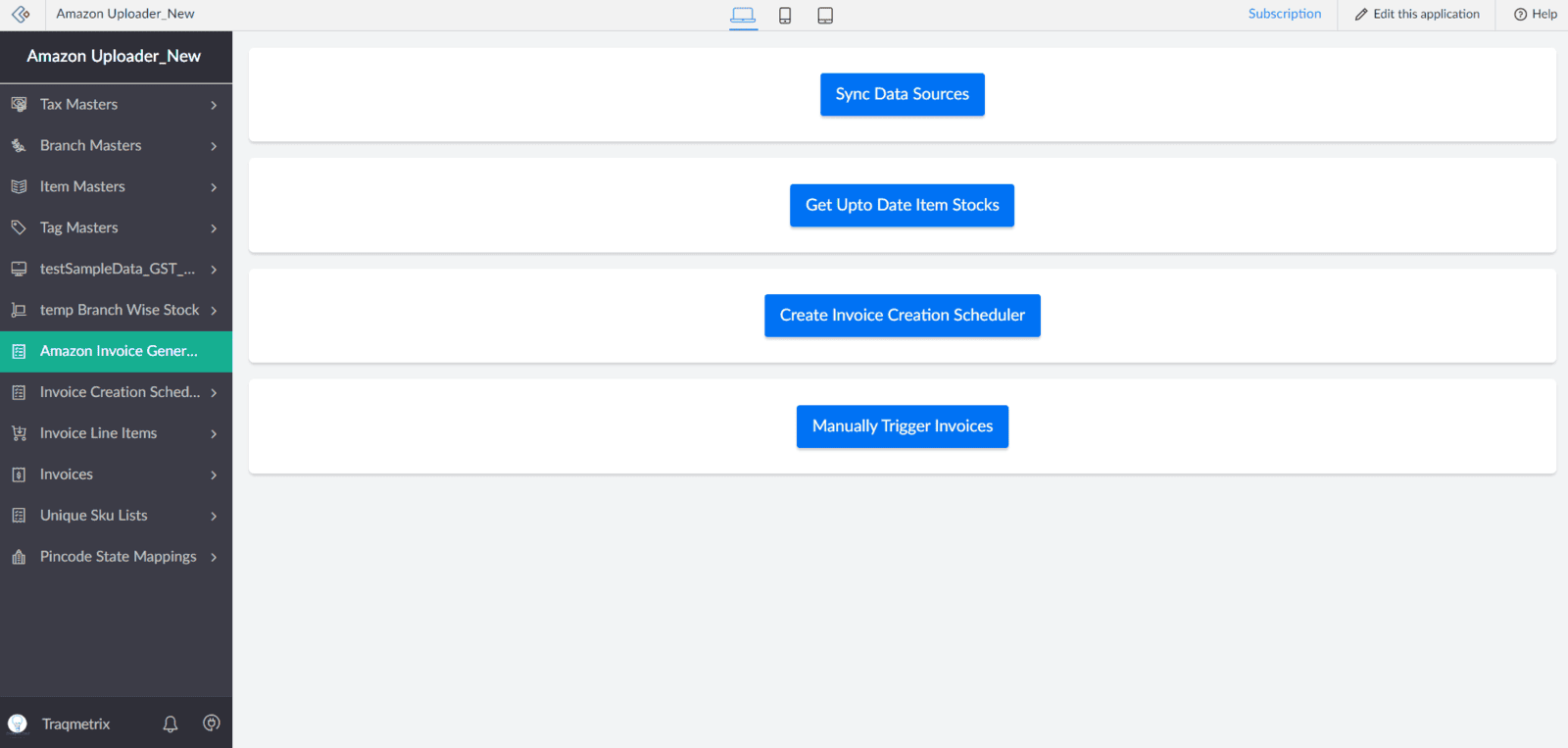Click the Help question mark icon
Image resolution: width=1568 pixels, height=748 pixels.
(x=1520, y=15)
